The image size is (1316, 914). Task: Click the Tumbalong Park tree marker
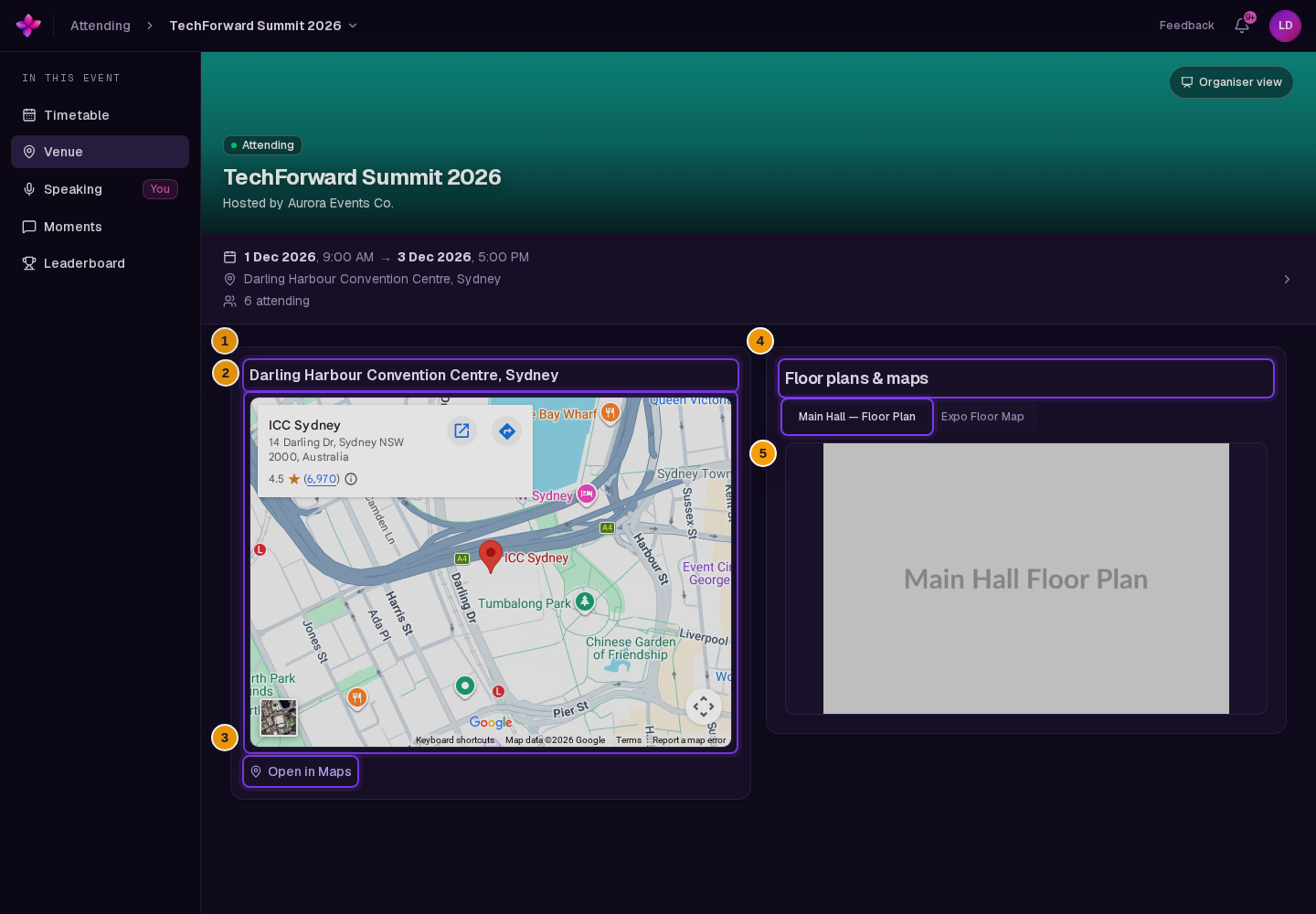coord(585,601)
